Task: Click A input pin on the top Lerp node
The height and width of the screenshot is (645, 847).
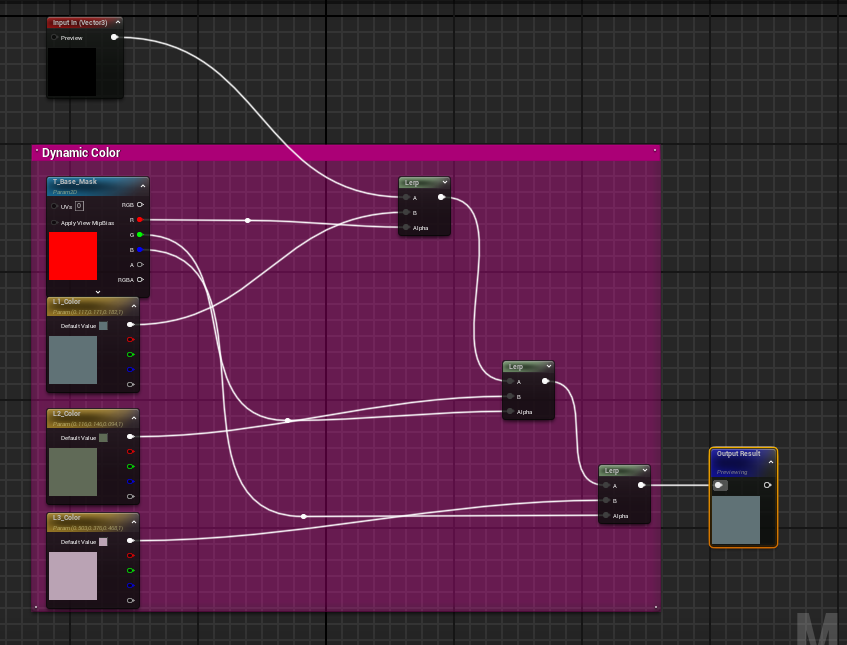Action: click(x=406, y=197)
